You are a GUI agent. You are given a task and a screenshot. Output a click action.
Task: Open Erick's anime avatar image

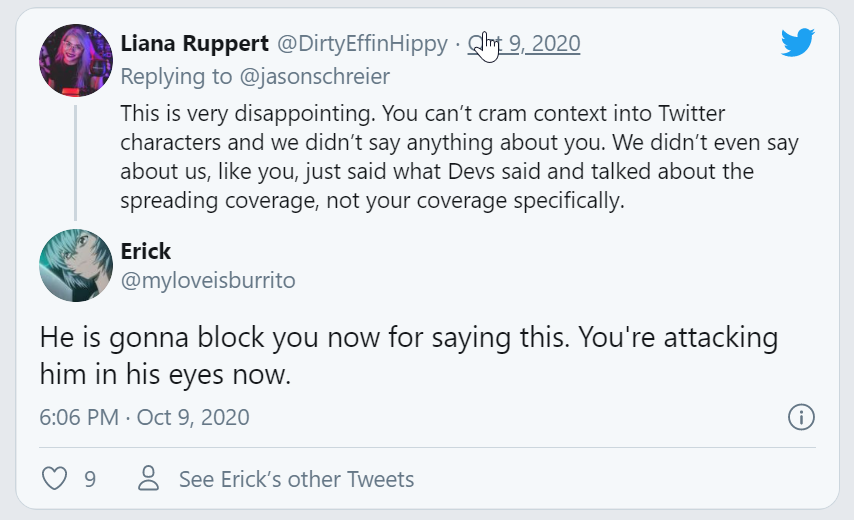[76, 264]
